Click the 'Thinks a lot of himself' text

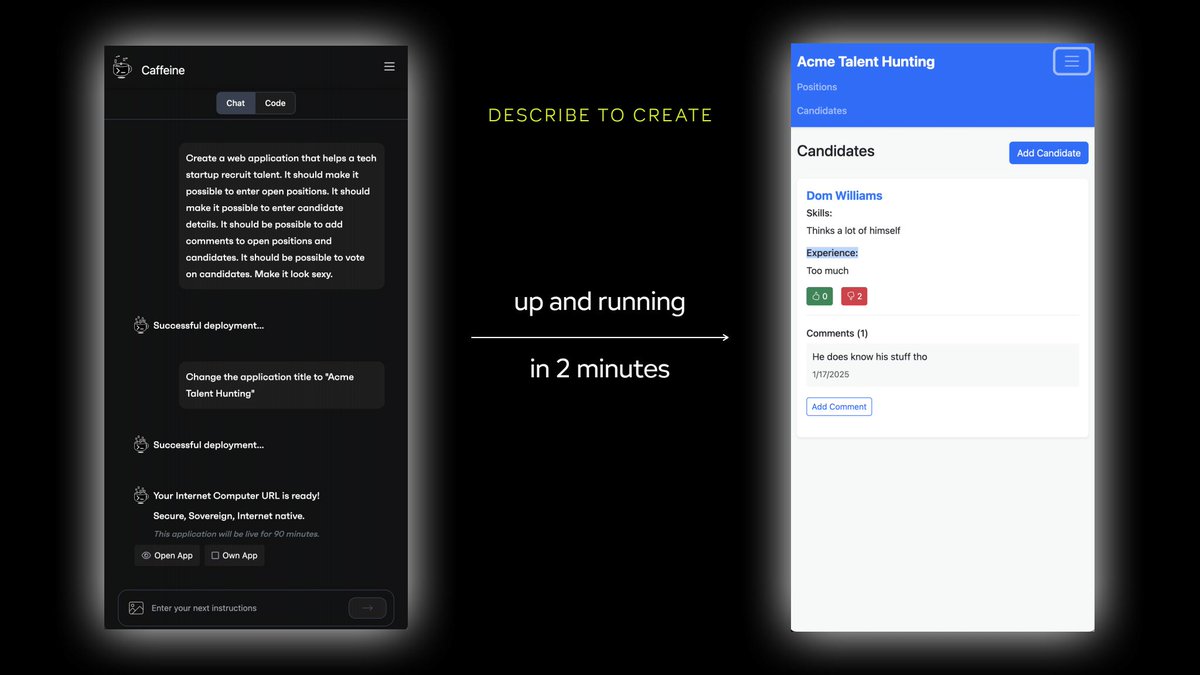(853, 231)
